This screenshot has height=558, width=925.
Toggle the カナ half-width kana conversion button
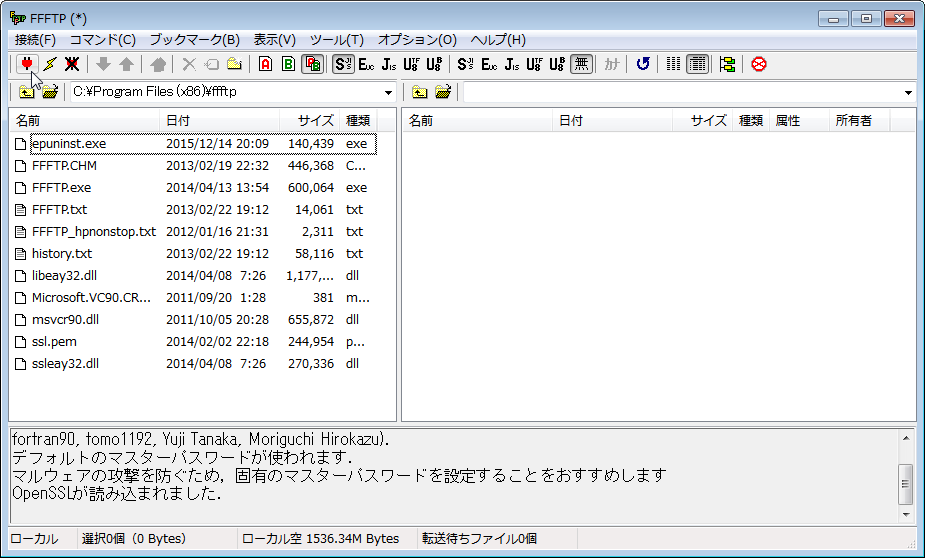pyautogui.click(x=612, y=64)
